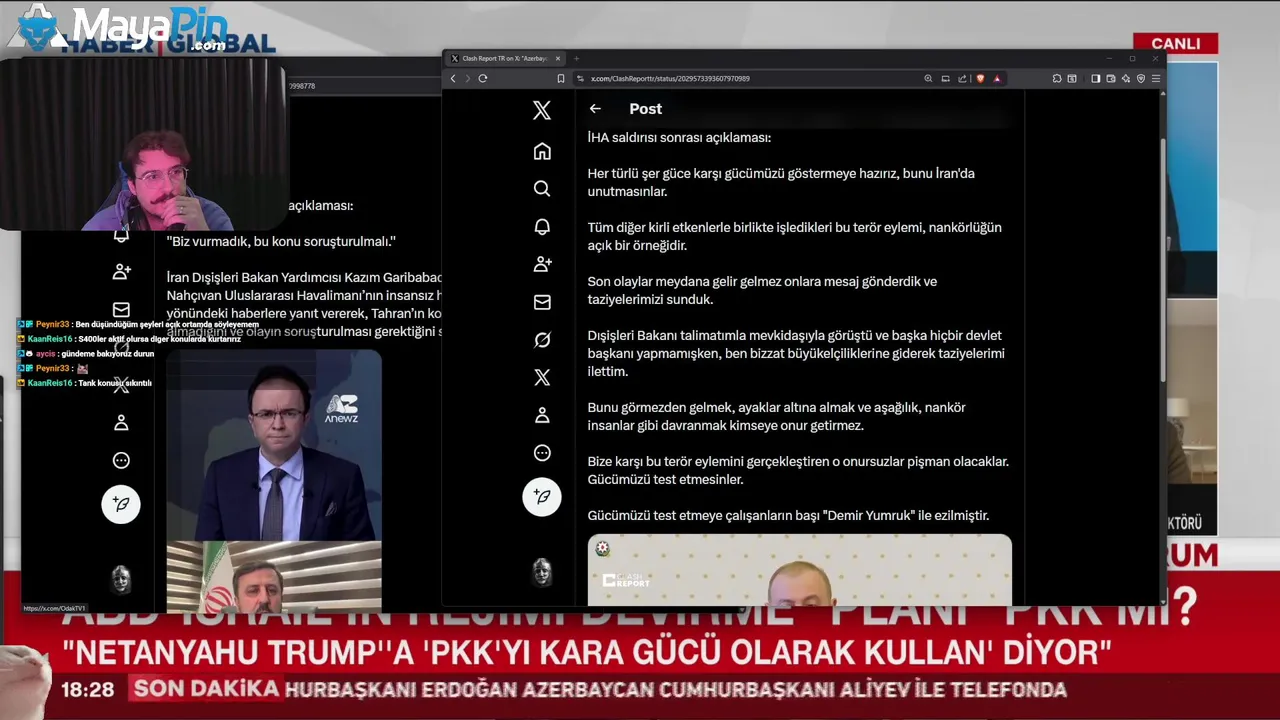The height and width of the screenshot is (720, 1280).
Task: Open account avatar in the background window sidebar
Action: (x=121, y=579)
